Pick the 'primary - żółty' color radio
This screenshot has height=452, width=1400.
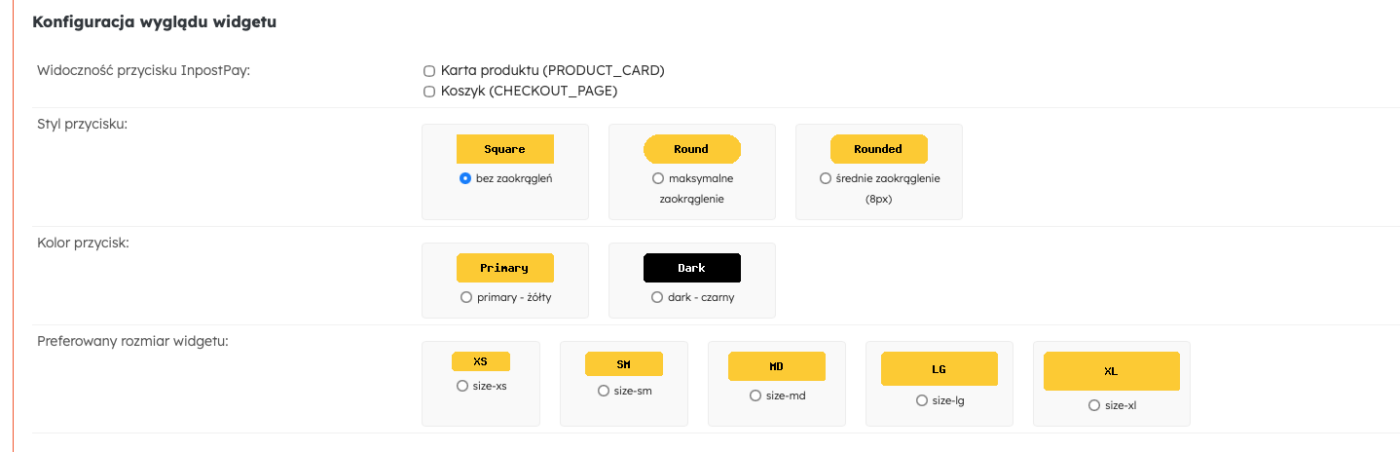pos(466,297)
